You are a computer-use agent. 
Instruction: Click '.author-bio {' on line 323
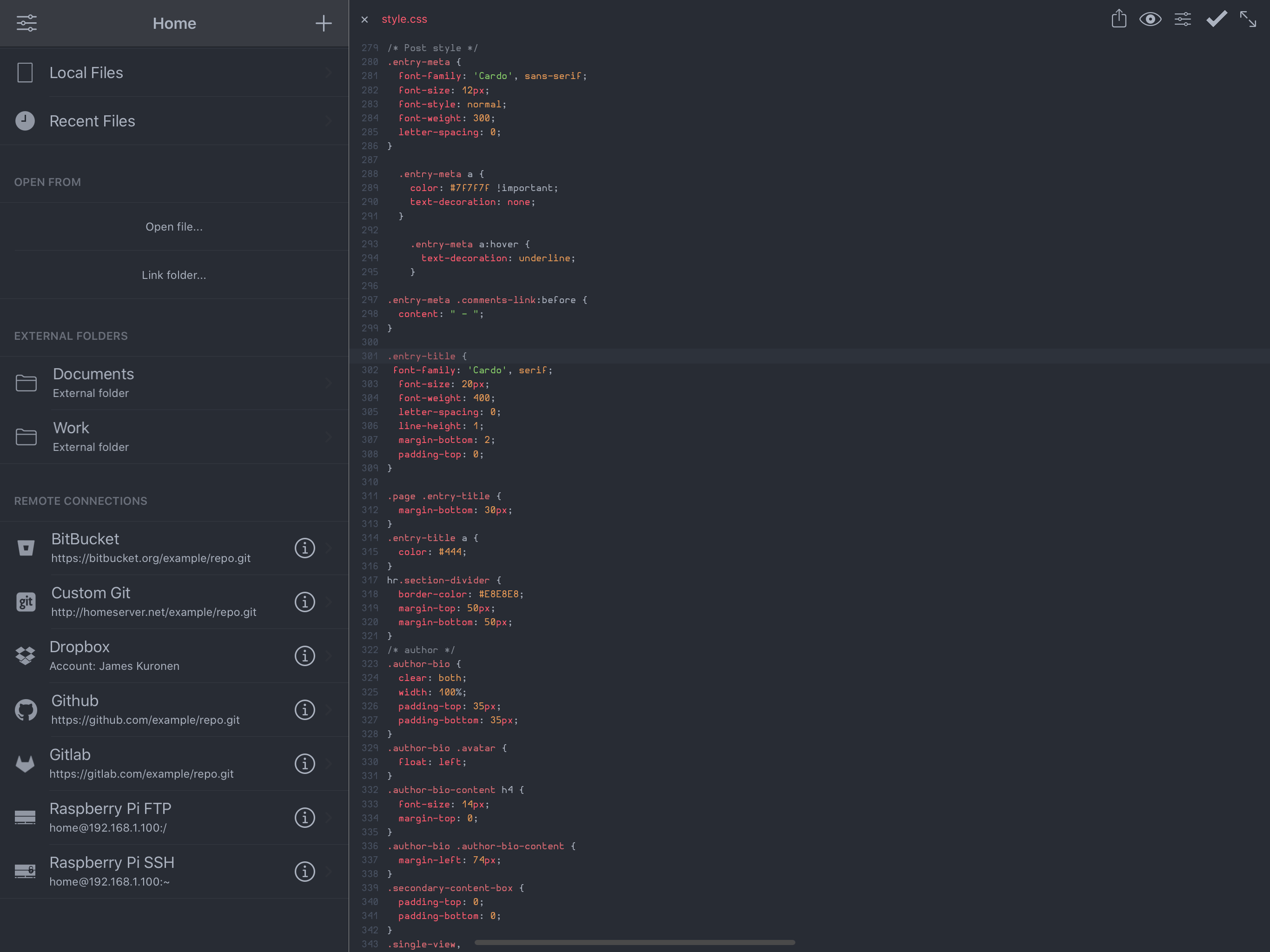coord(424,664)
